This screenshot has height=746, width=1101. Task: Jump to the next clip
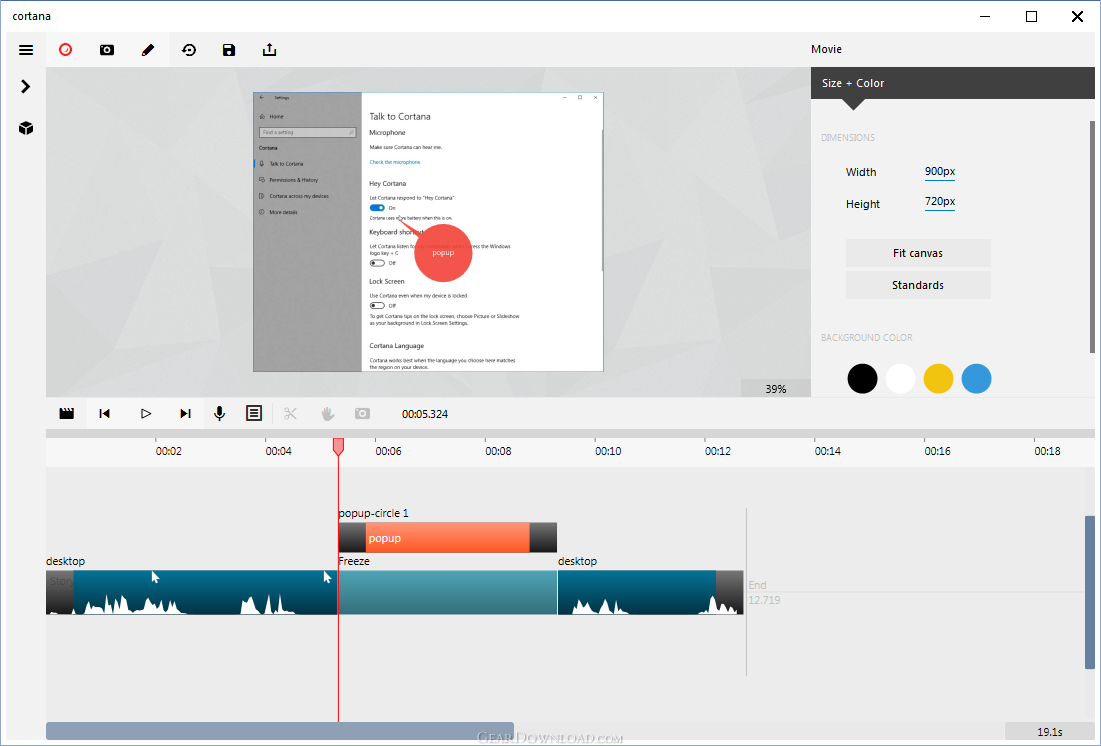(185, 414)
